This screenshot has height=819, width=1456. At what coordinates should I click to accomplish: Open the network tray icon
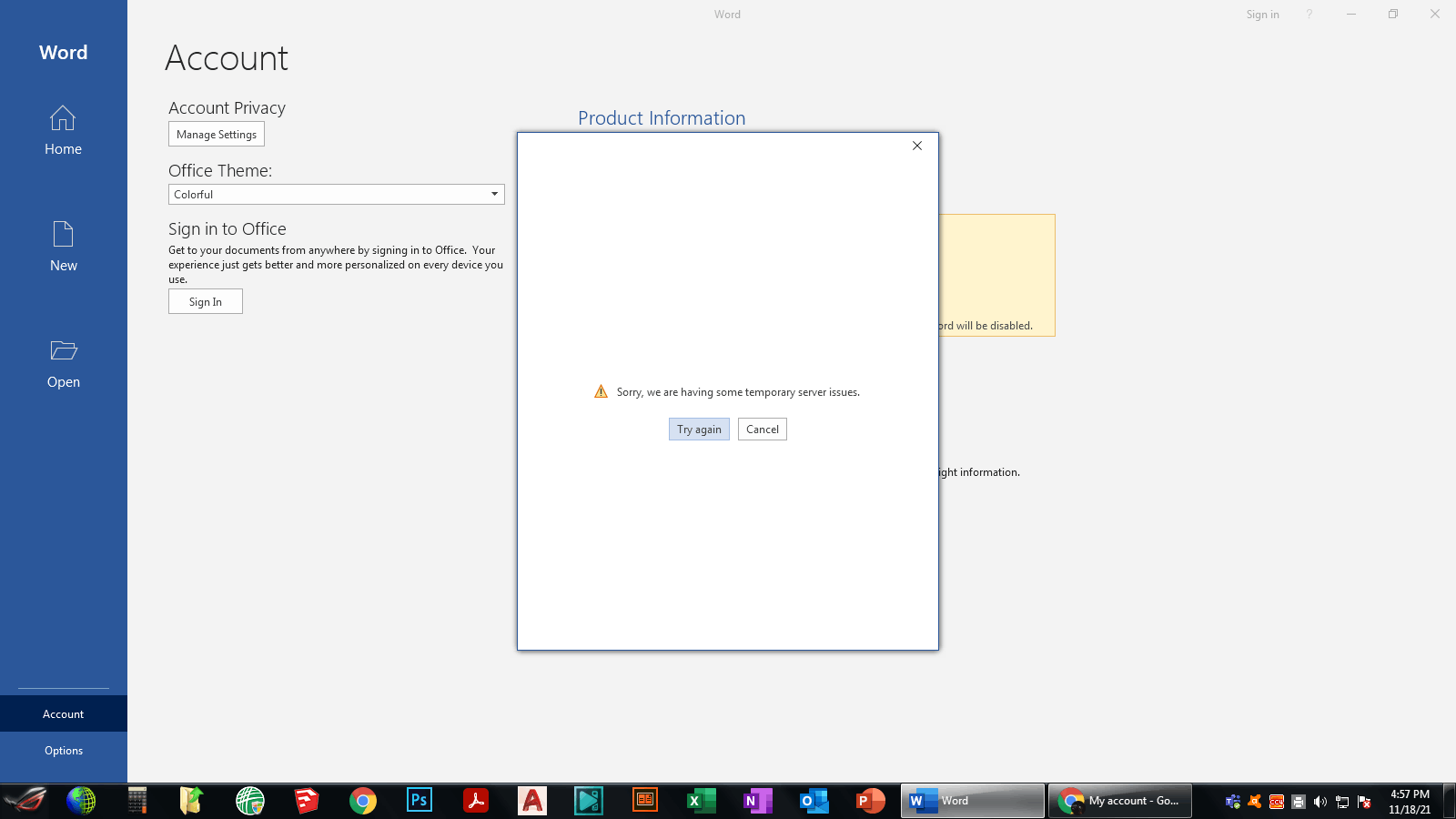(x=1342, y=802)
